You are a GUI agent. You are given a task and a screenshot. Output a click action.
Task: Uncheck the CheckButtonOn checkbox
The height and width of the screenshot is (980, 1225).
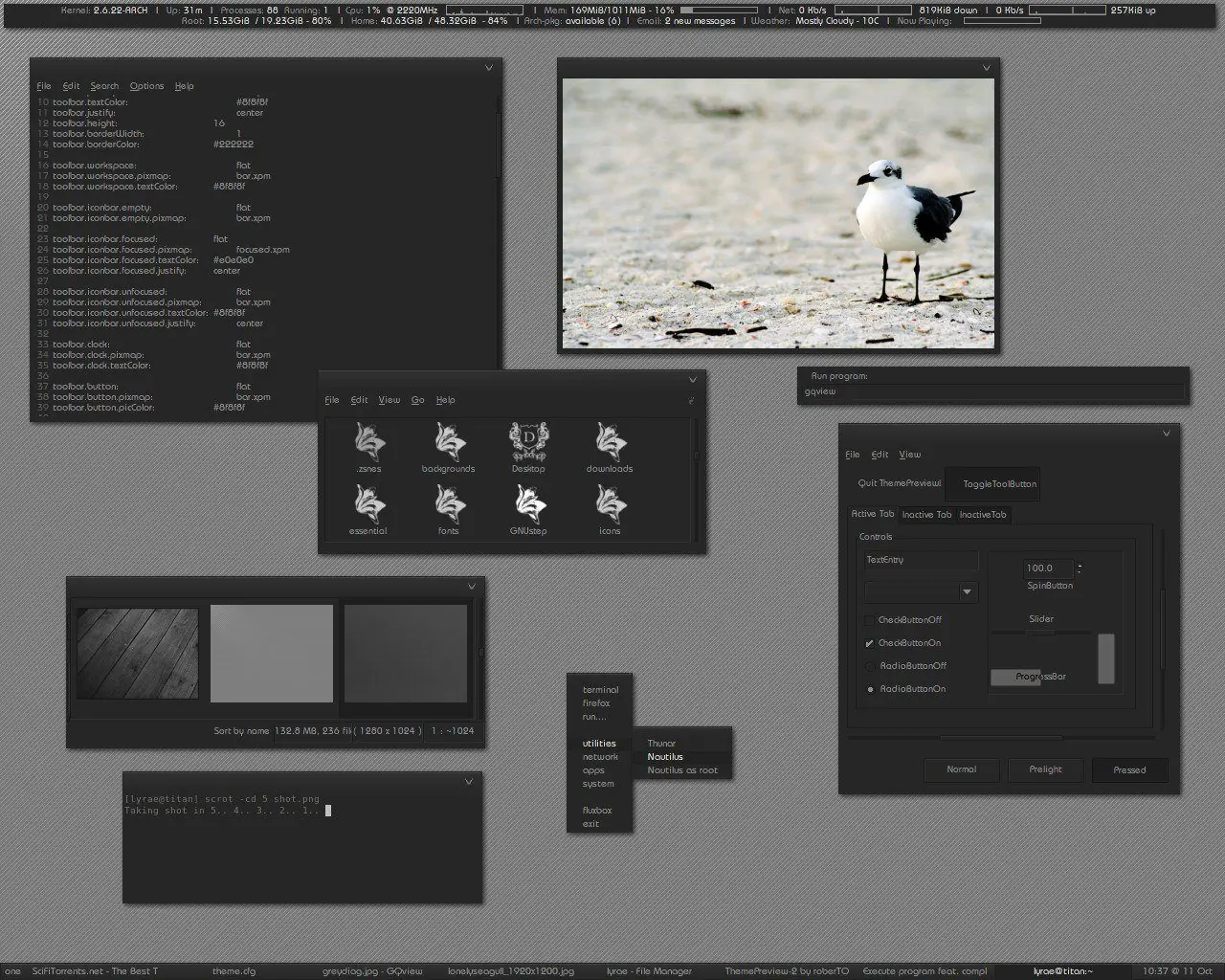870,643
